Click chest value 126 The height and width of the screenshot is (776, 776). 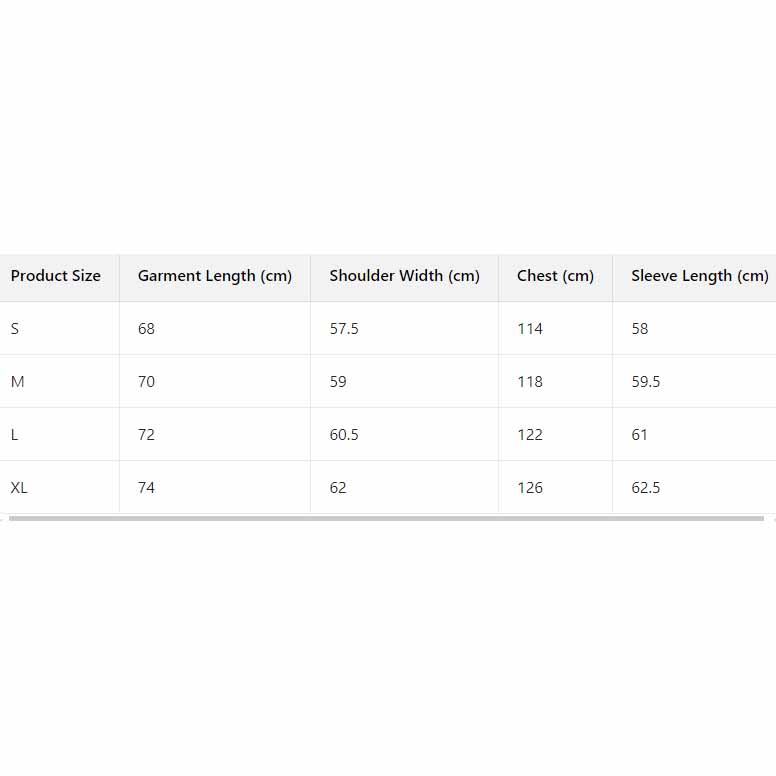[x=530, y=488]
